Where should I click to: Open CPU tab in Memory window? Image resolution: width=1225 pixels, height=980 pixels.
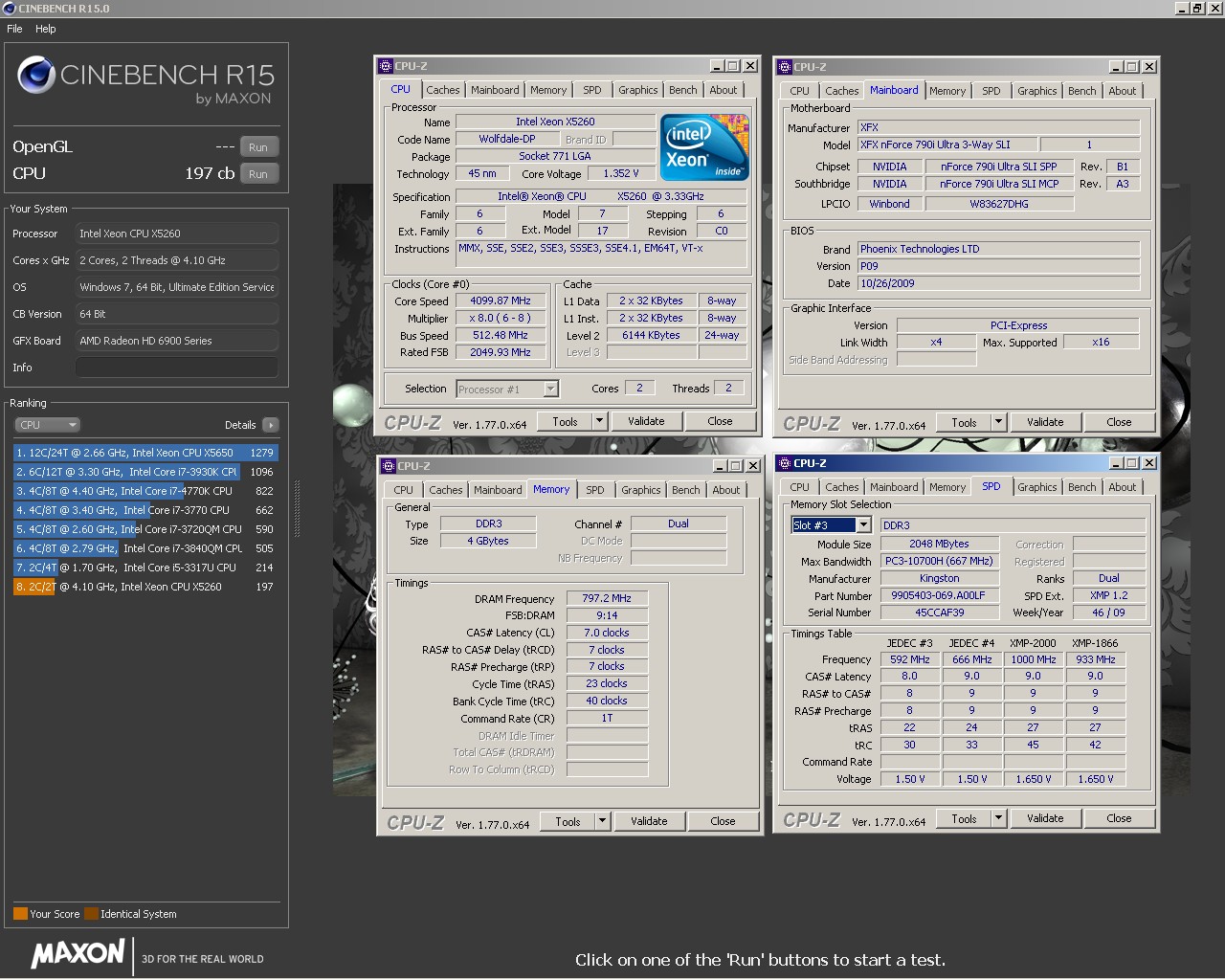404,490
